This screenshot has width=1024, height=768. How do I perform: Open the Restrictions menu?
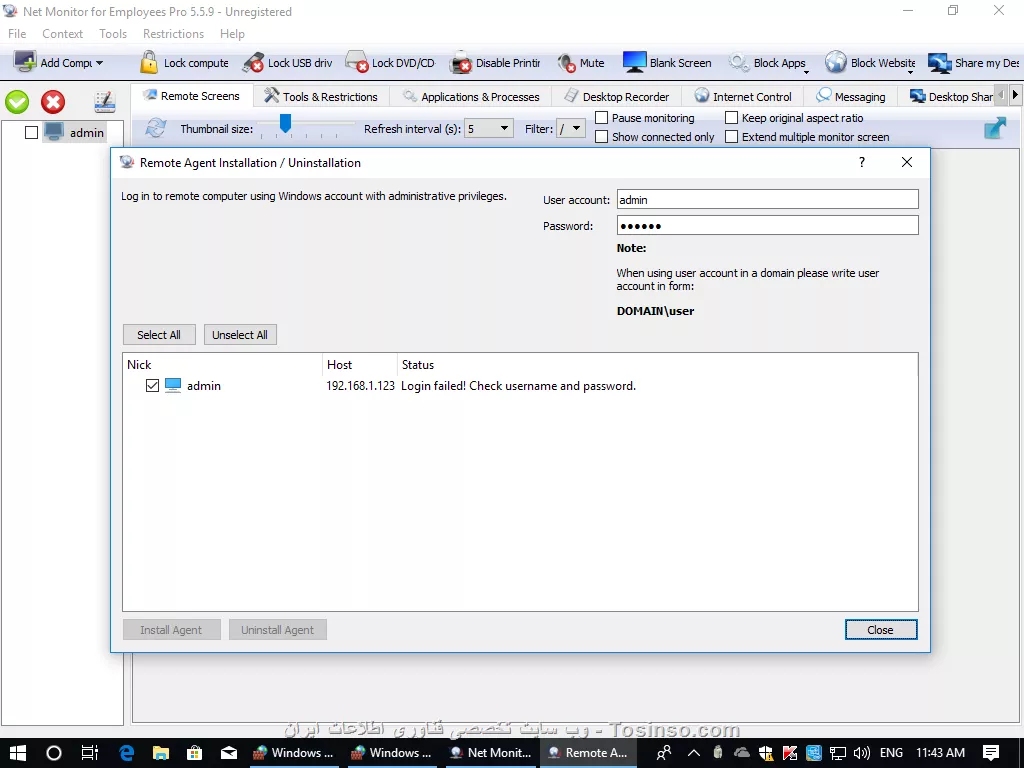[173, 34]
